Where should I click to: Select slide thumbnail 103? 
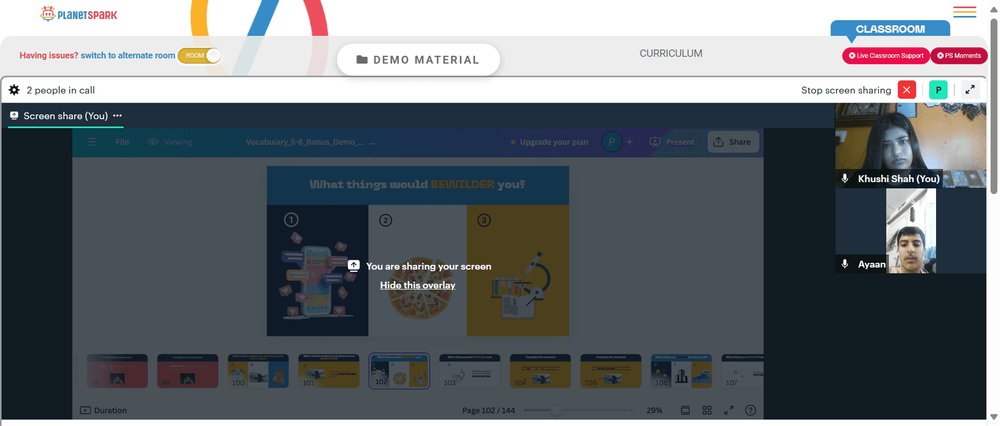pos(470,371)
